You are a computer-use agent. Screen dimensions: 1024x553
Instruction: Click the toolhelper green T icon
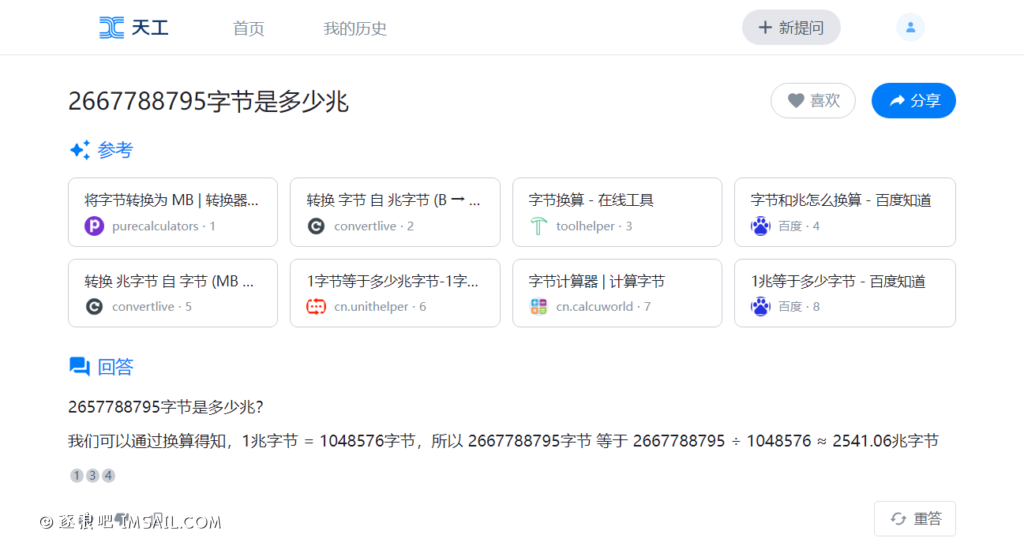click(x=539, y=226)
